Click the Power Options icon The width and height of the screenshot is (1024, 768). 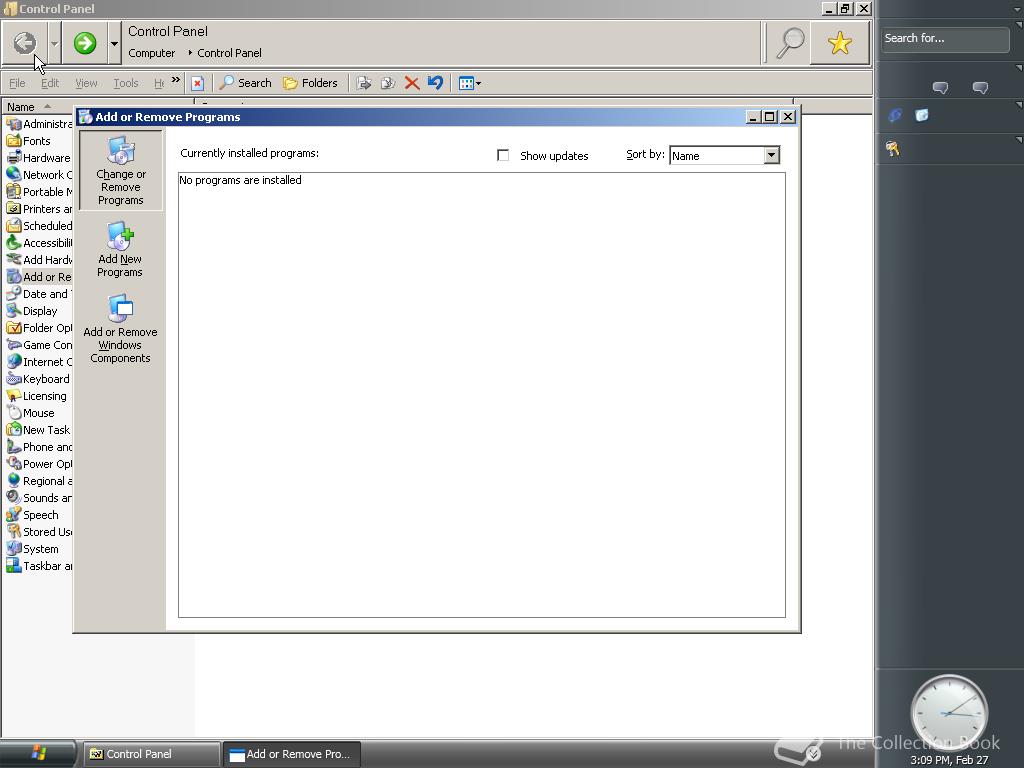coord(13,463)
